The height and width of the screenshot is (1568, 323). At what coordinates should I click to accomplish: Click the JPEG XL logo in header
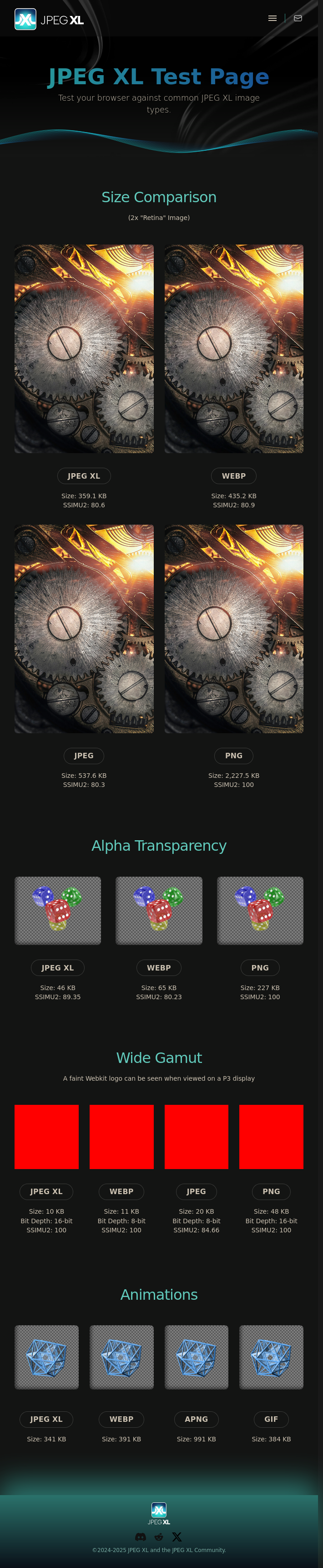click(49, 20)
